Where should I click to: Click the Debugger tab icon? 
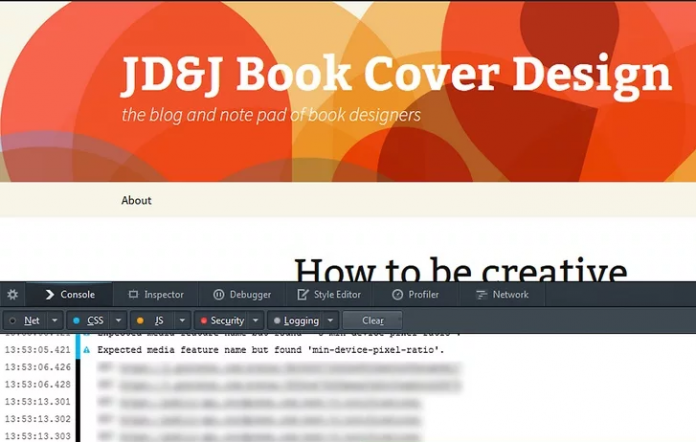pyautogui.click(x=218, y=295)
